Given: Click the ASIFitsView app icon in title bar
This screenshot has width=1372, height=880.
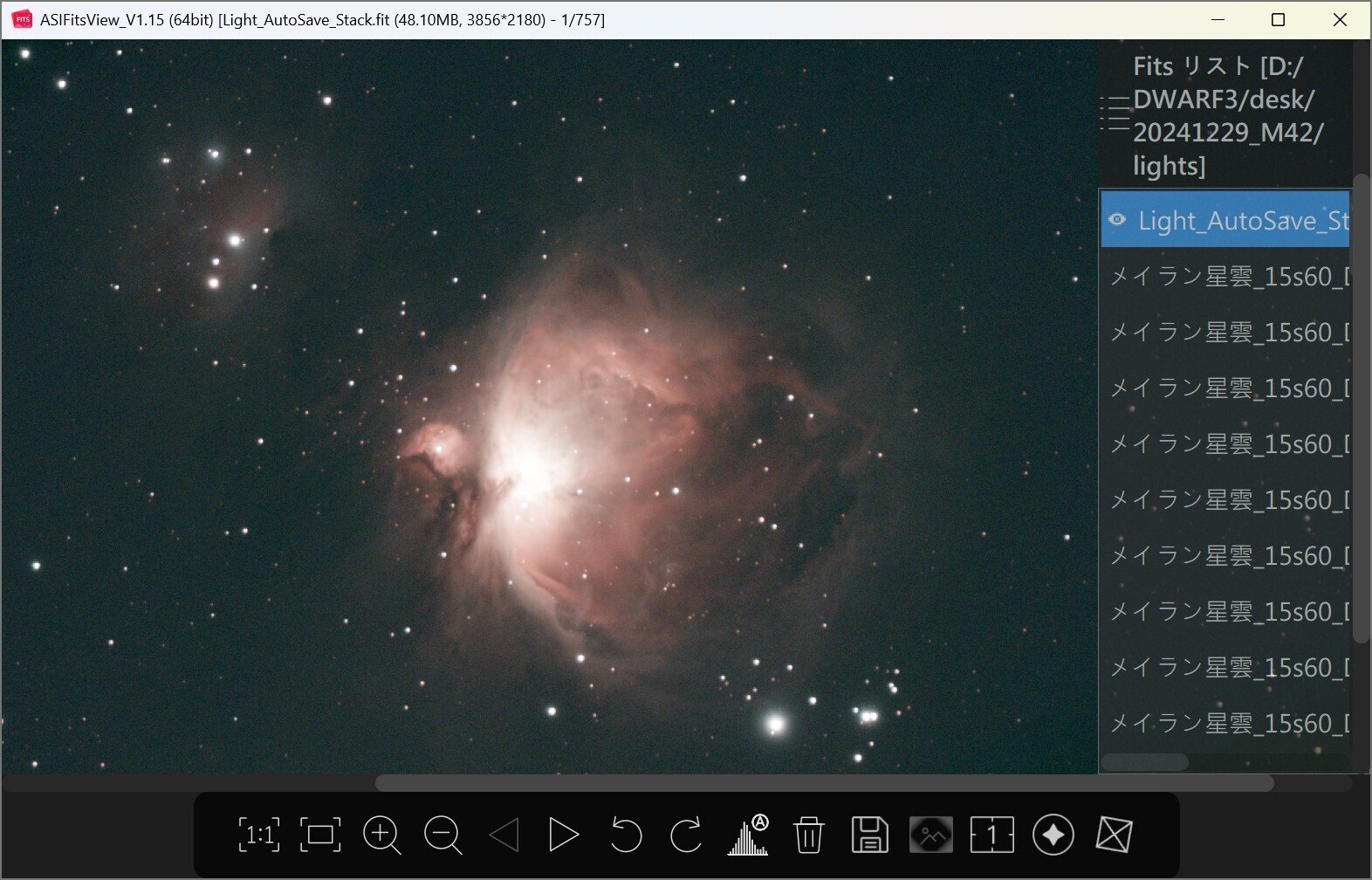Looking at the screenshot, I should (x=22, y=19).
